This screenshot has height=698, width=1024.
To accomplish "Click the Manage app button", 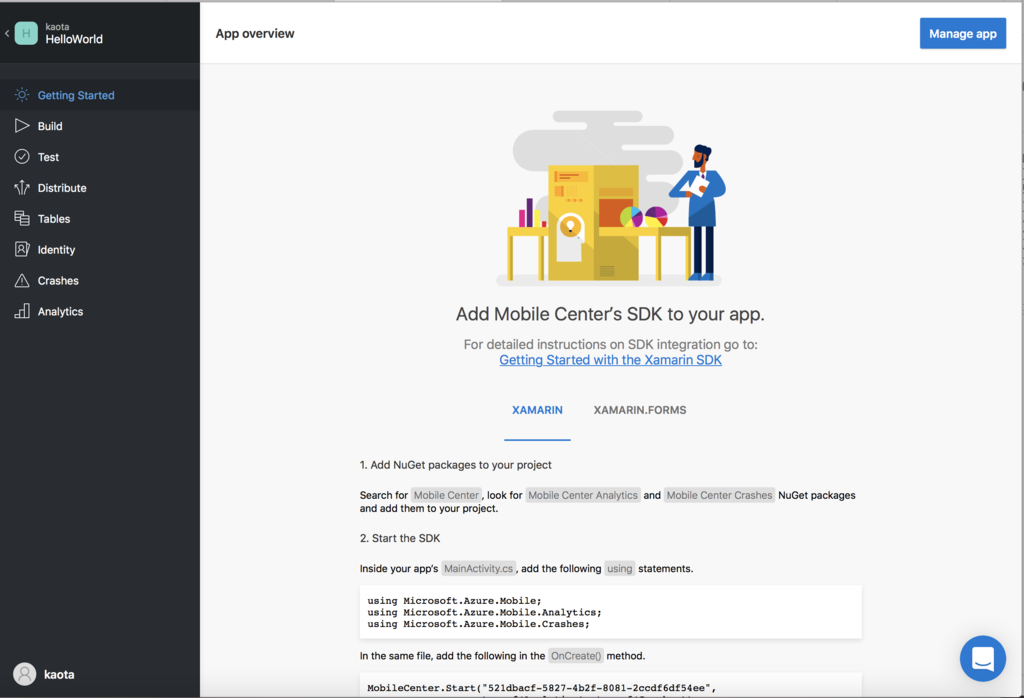I will tap(963, 33).
